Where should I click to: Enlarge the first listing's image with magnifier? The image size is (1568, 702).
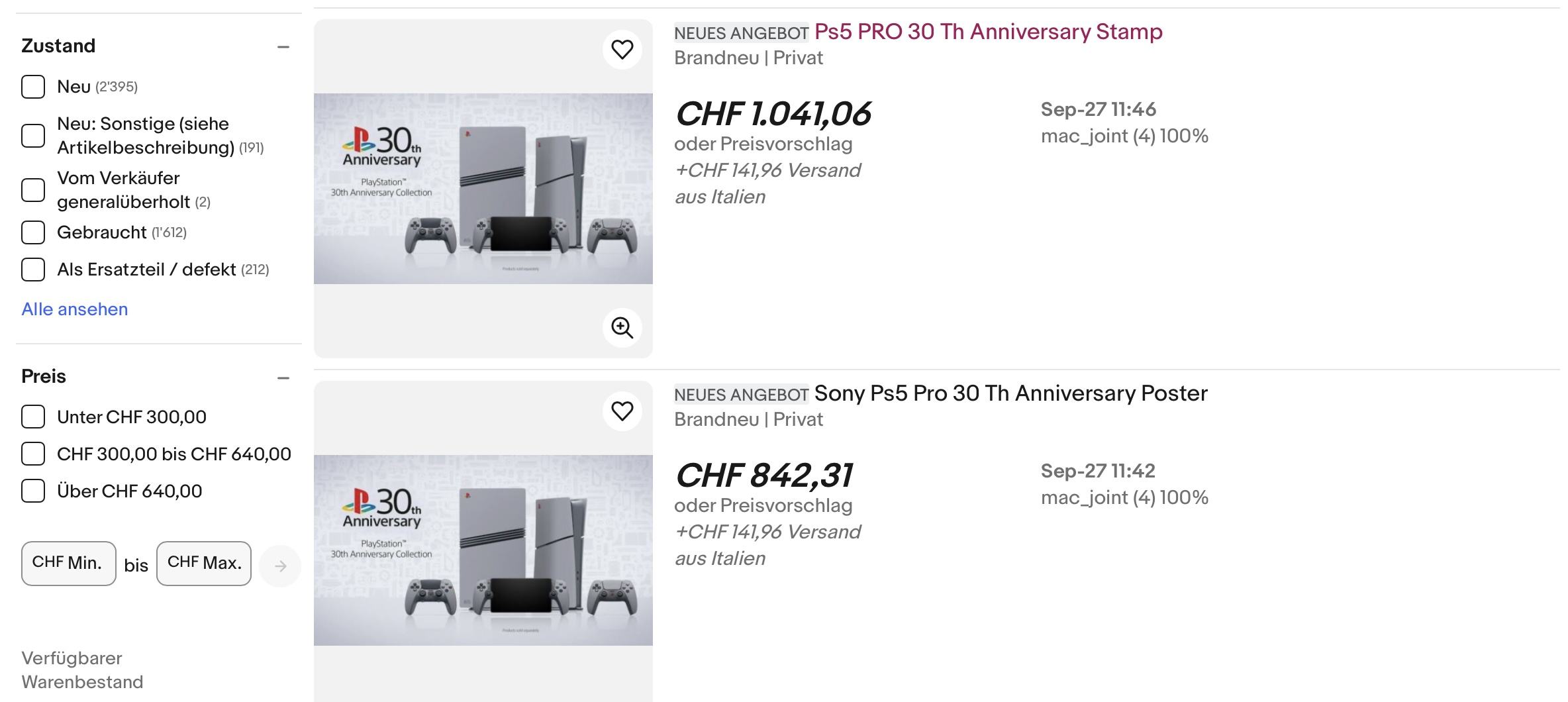coord(622,328)
